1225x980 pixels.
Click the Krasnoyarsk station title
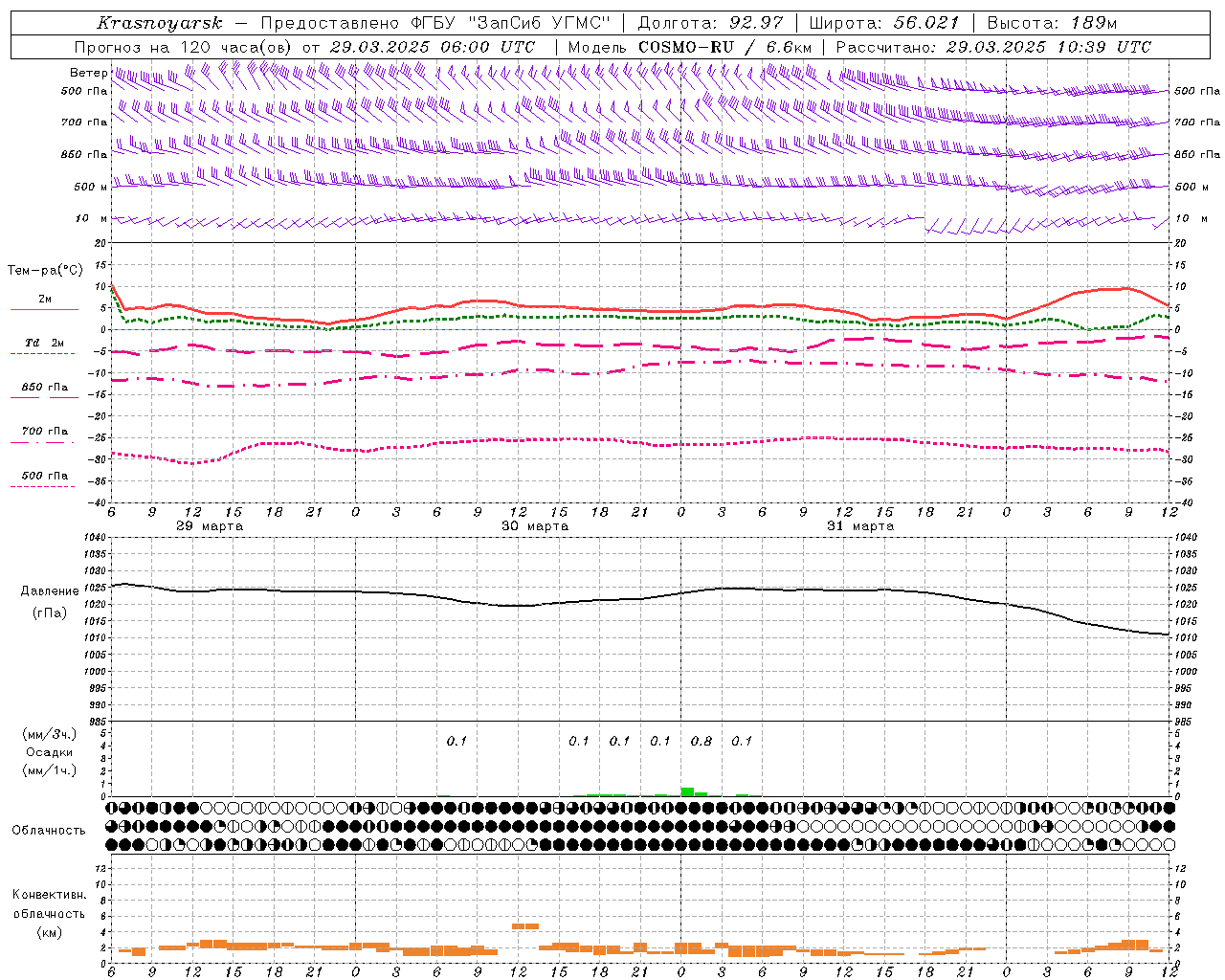pos(160,23)
